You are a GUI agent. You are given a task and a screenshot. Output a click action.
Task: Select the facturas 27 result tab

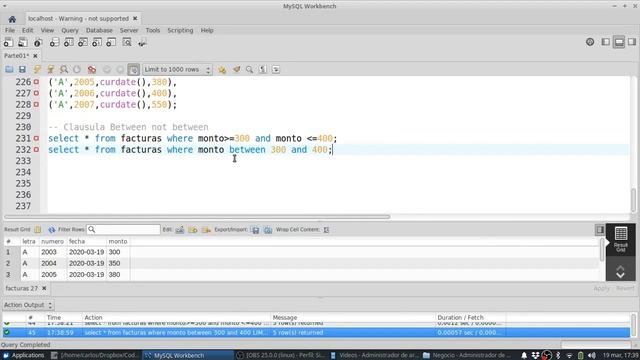[21, 288]
